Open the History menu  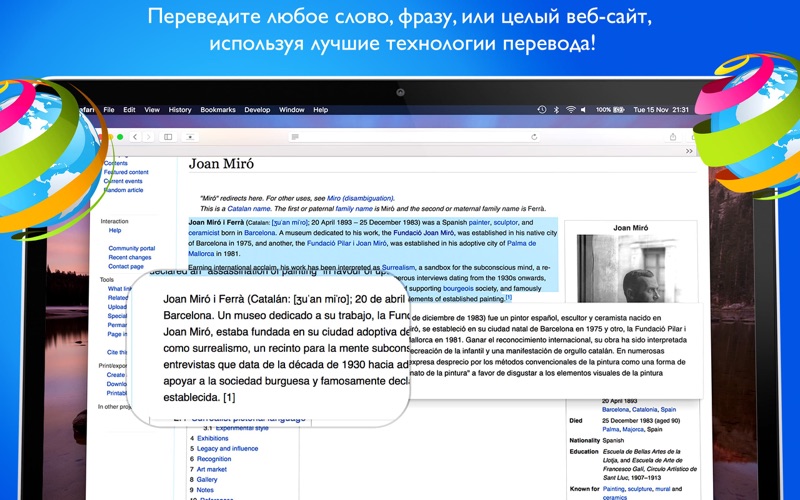(180, 110)
